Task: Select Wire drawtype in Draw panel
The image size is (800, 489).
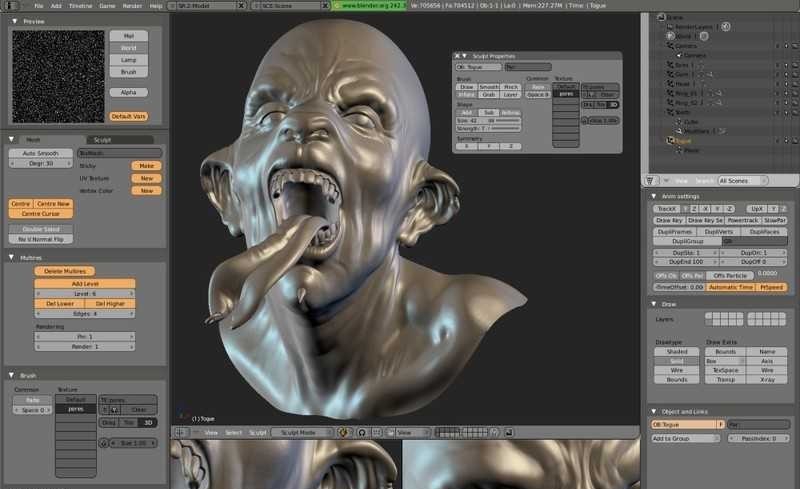Action: point(677,370)
